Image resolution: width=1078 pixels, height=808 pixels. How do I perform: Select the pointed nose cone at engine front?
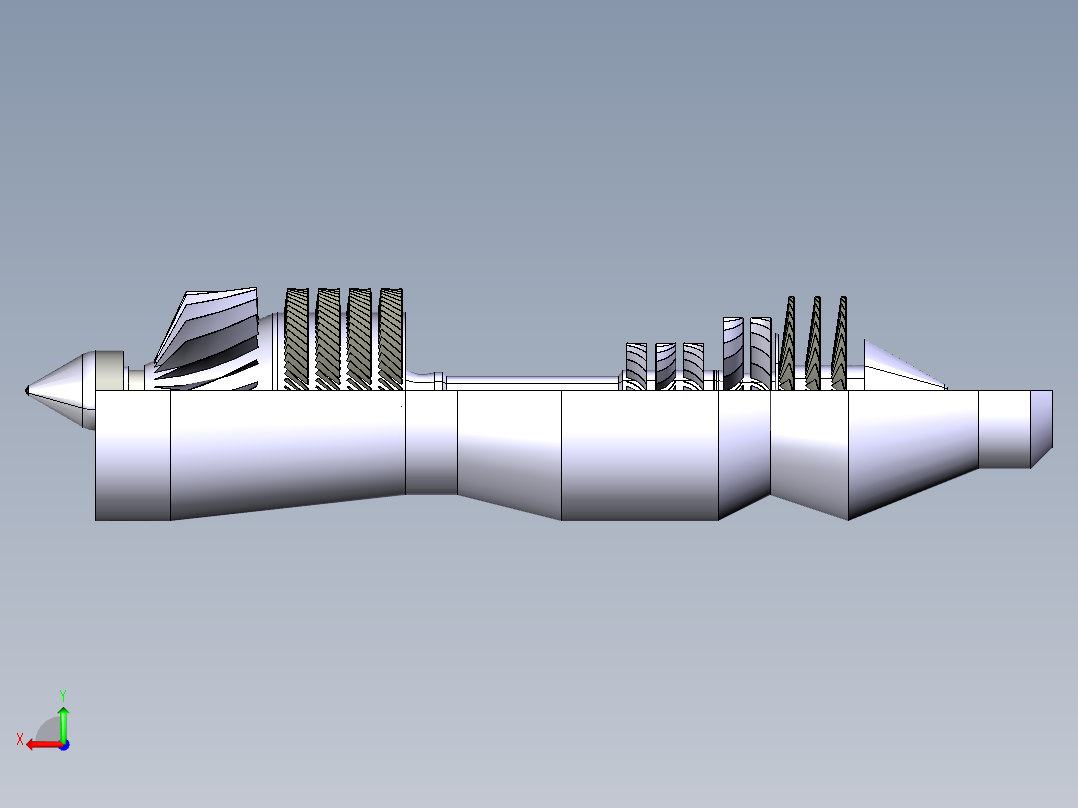tap(60, 390)
